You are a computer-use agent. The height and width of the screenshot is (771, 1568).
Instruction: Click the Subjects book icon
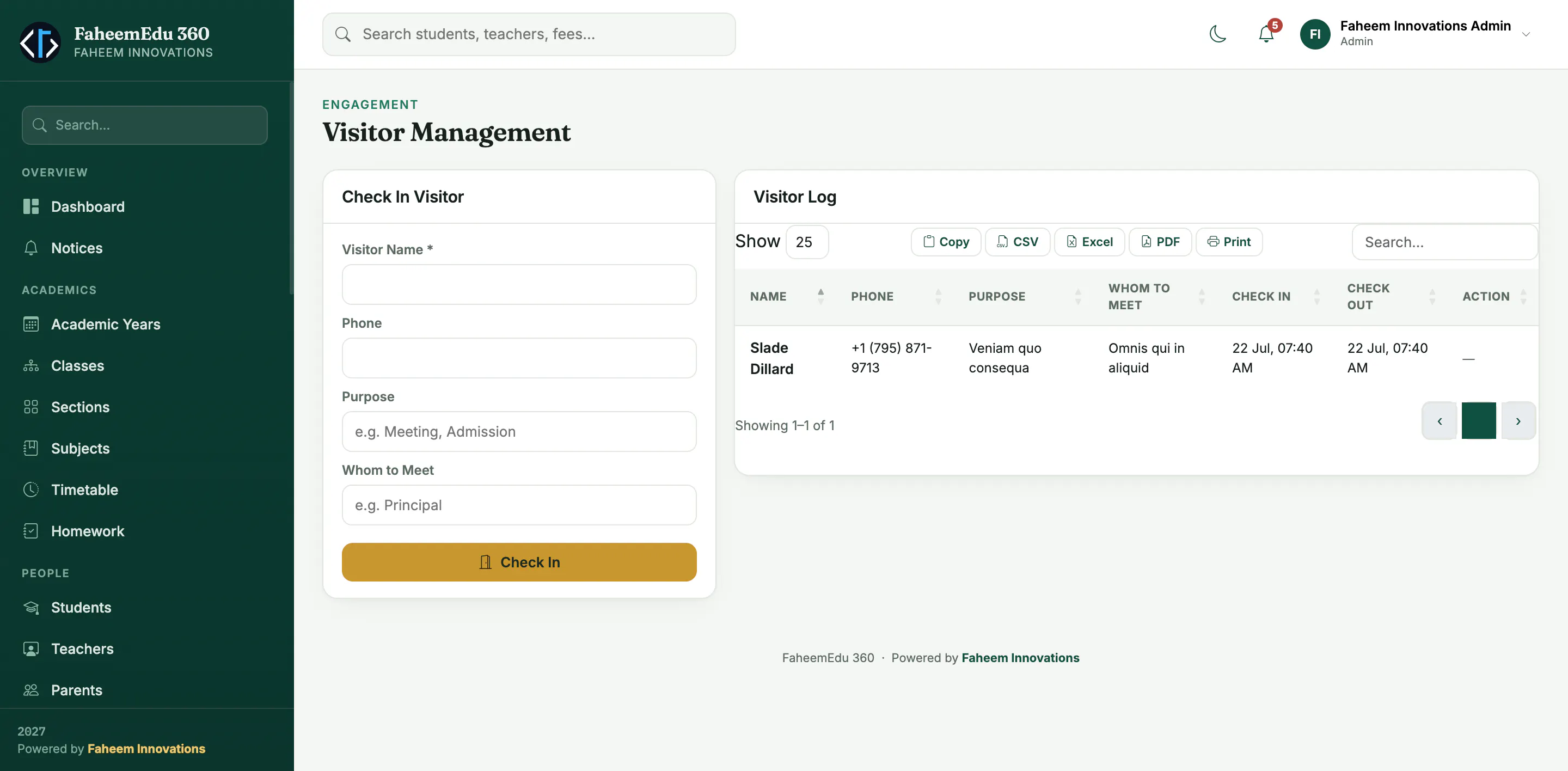coord(30,449)
